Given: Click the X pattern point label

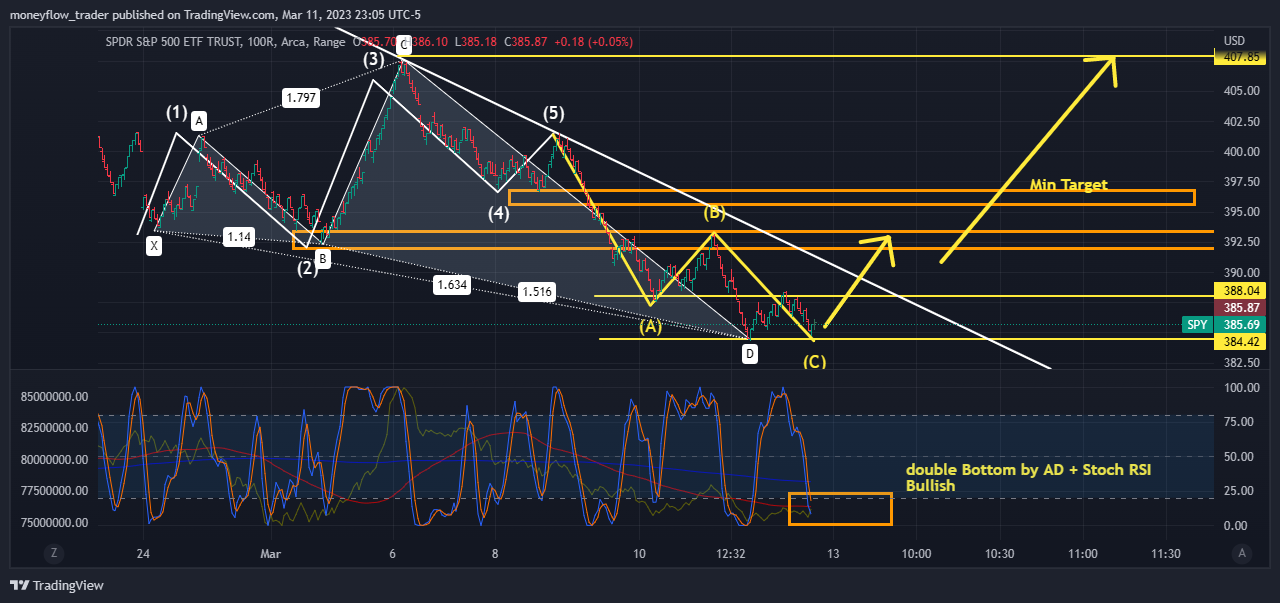Looking at the screenshot, I should click(x=154, y=245).
